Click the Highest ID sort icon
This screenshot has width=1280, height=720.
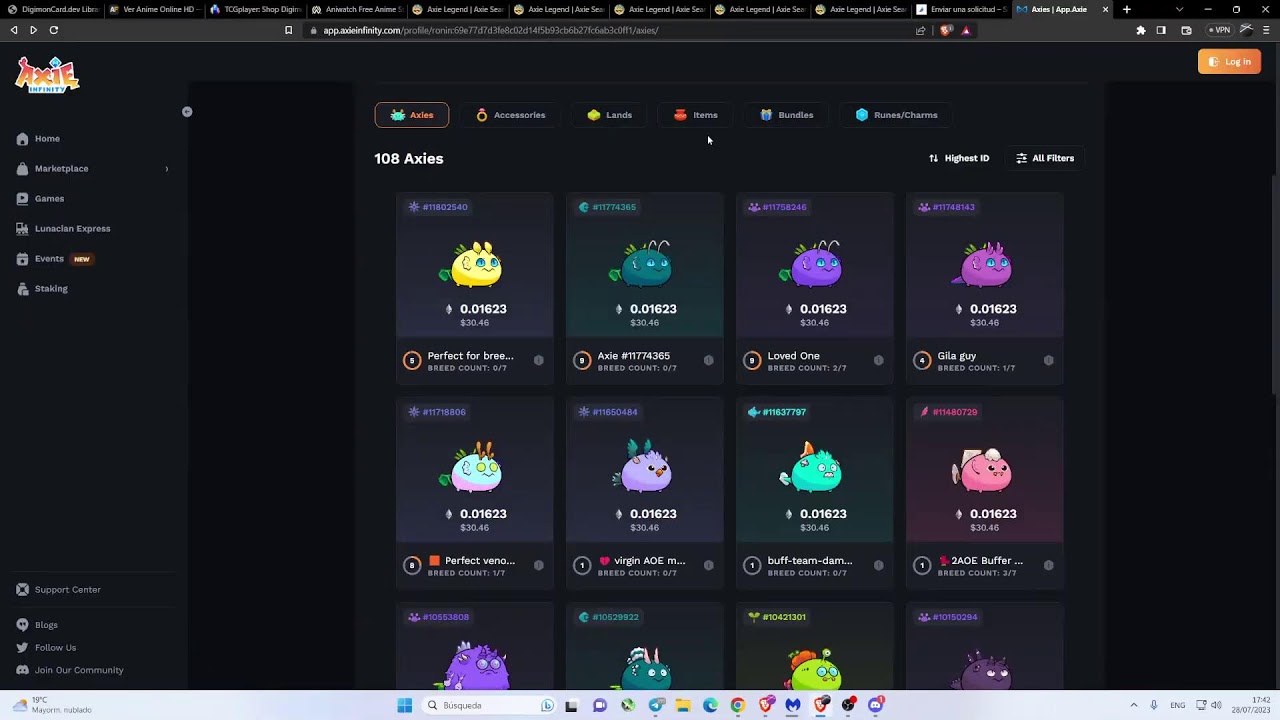click(934, 158)
